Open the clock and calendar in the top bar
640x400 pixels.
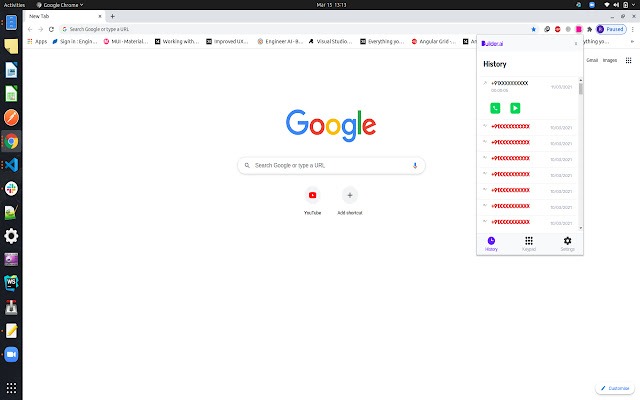(331, 5)
